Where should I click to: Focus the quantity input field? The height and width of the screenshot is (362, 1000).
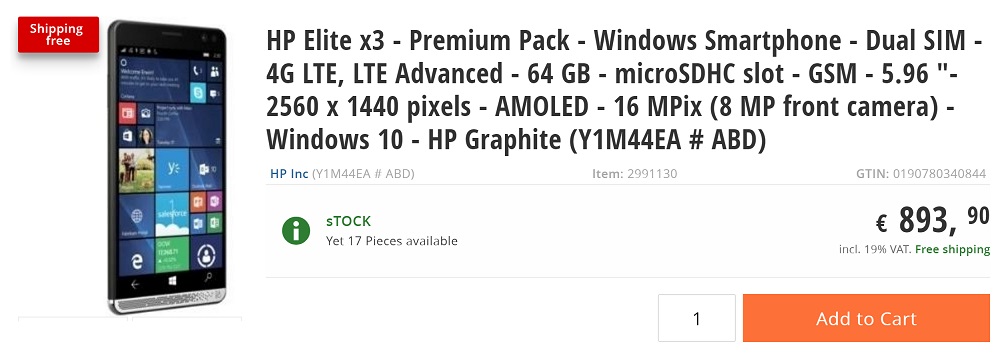696,318
